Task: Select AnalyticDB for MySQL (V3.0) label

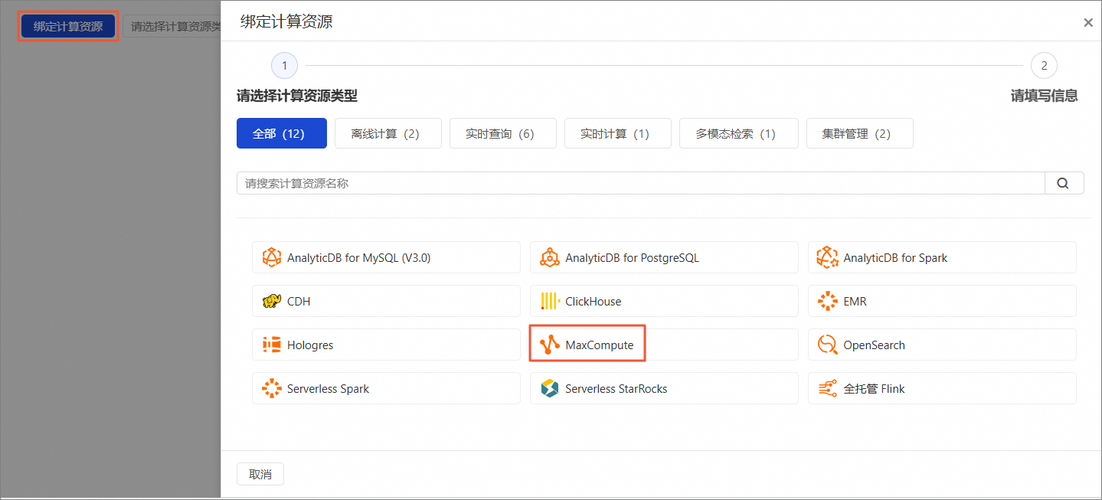Action: 359,258
